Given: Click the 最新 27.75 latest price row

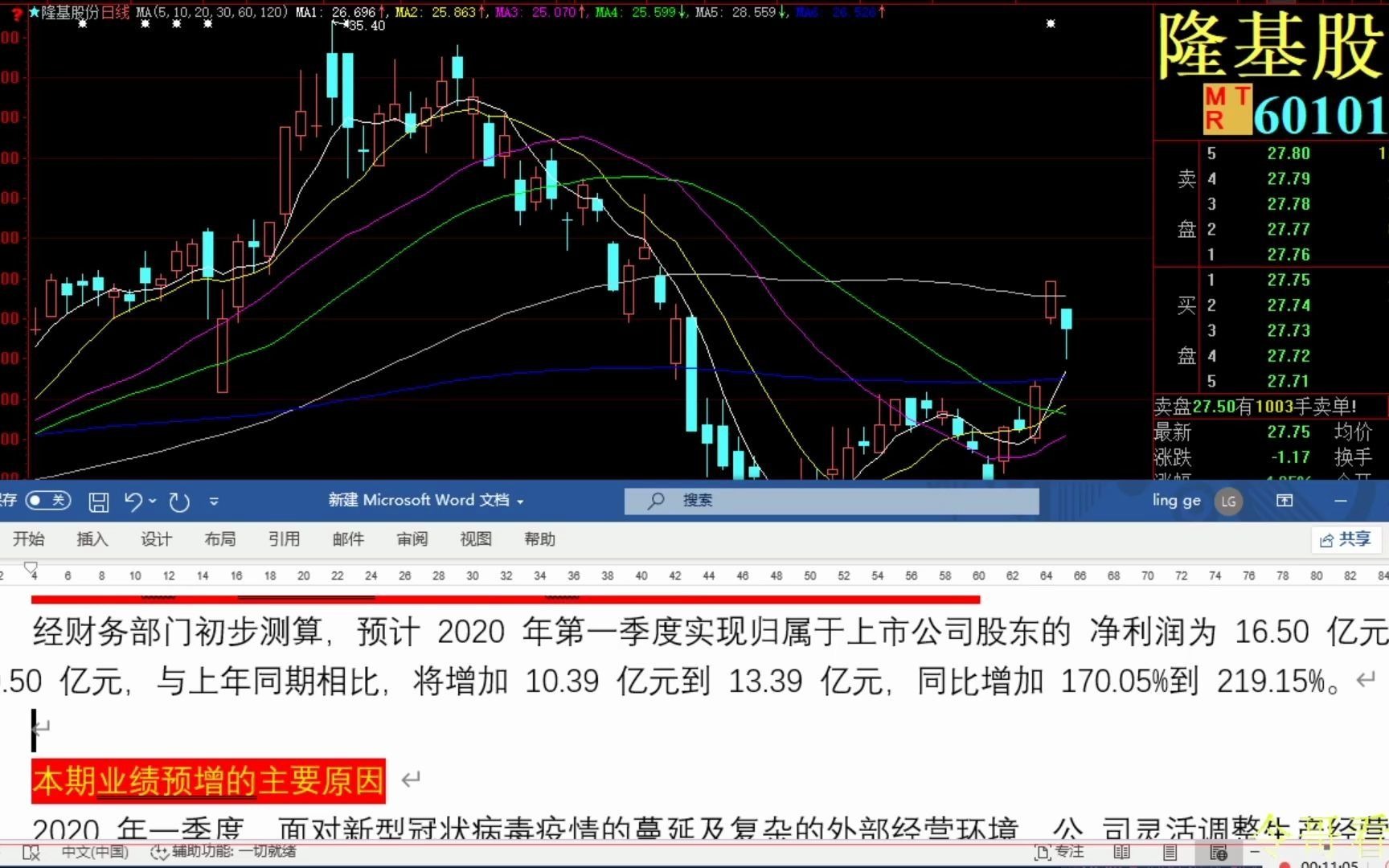Looking at the screenshot, I should coord(1232,432).
